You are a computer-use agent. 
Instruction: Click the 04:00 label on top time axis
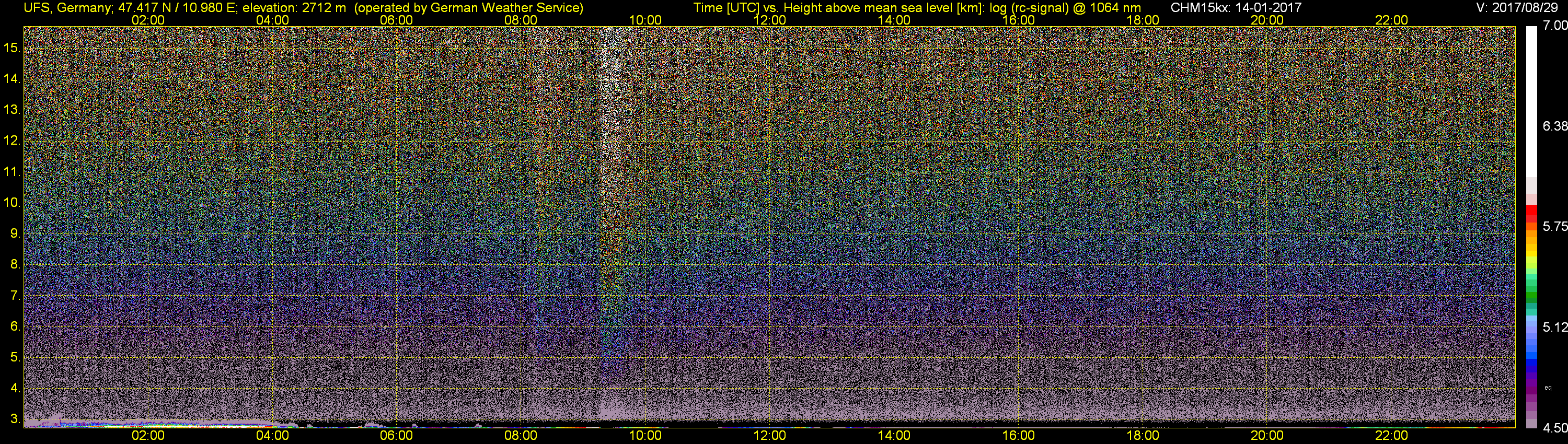pyautogui.click(x=272, y=20)
